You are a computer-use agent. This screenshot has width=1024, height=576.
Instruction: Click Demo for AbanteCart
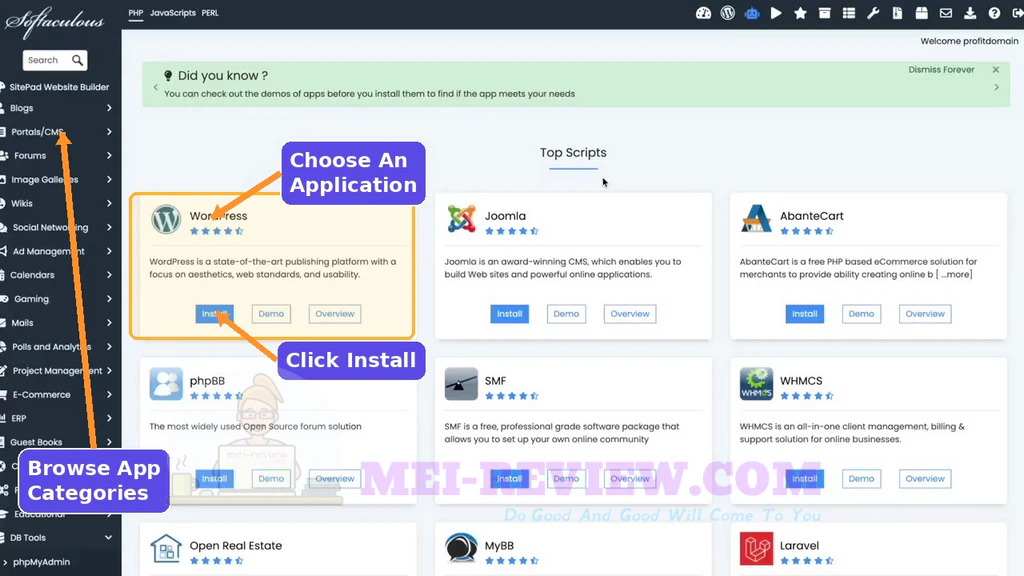(x=861, y=314)
